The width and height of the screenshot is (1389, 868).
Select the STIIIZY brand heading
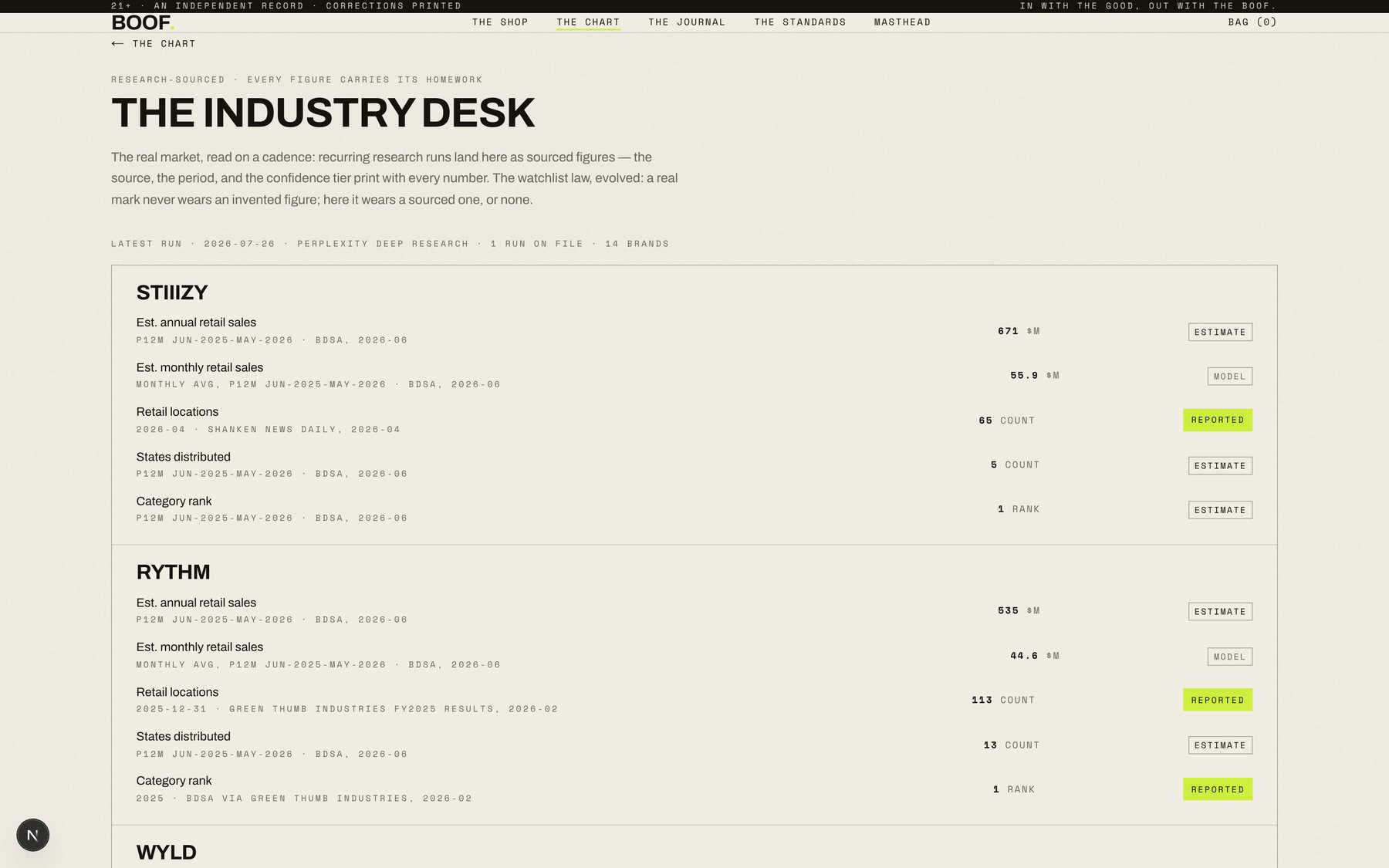tap(172, 292)
